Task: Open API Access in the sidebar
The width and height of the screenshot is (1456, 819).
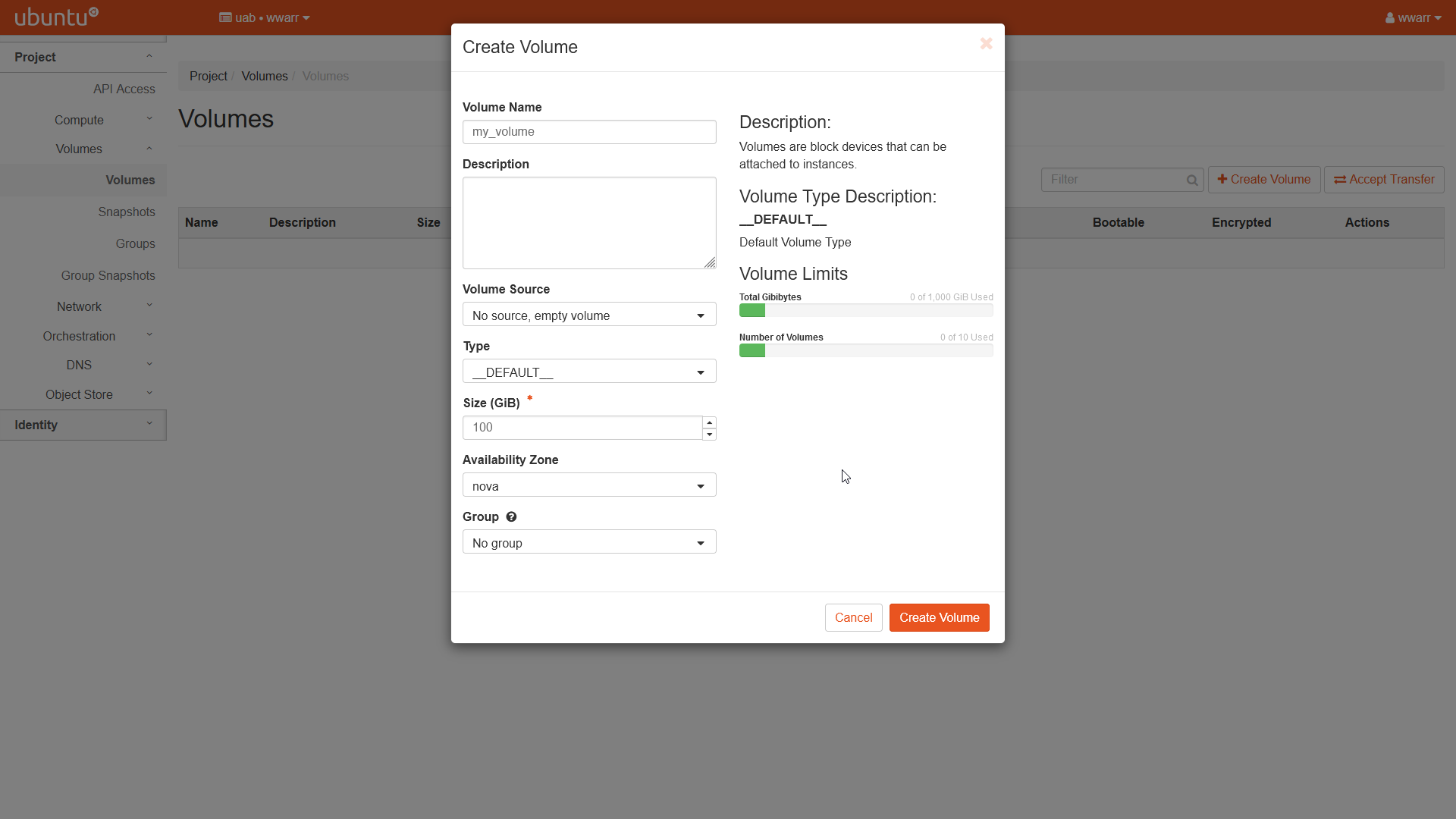Action: [x=124, y=89]
